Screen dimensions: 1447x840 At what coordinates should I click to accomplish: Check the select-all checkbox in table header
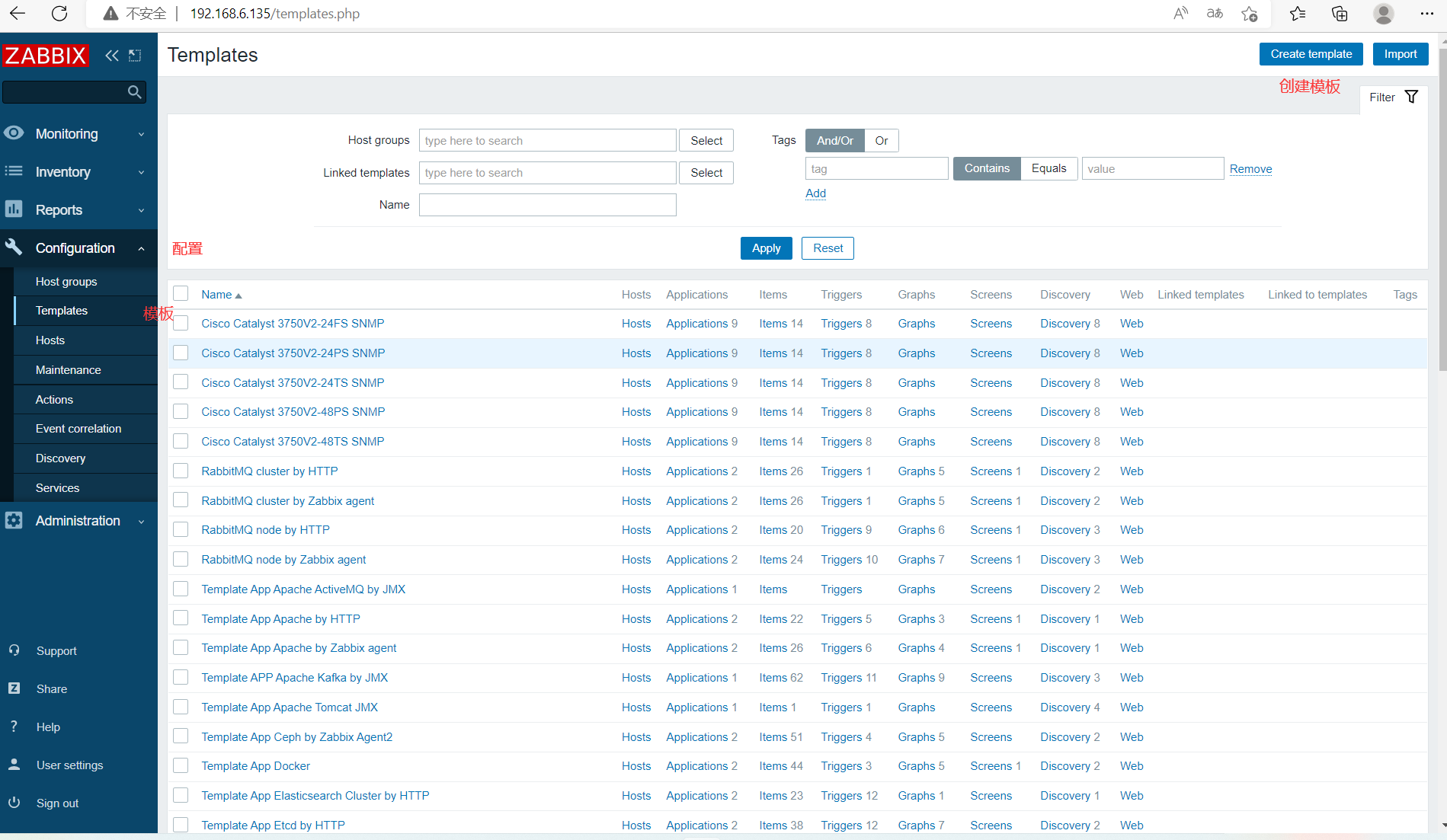tap(181, 294)
